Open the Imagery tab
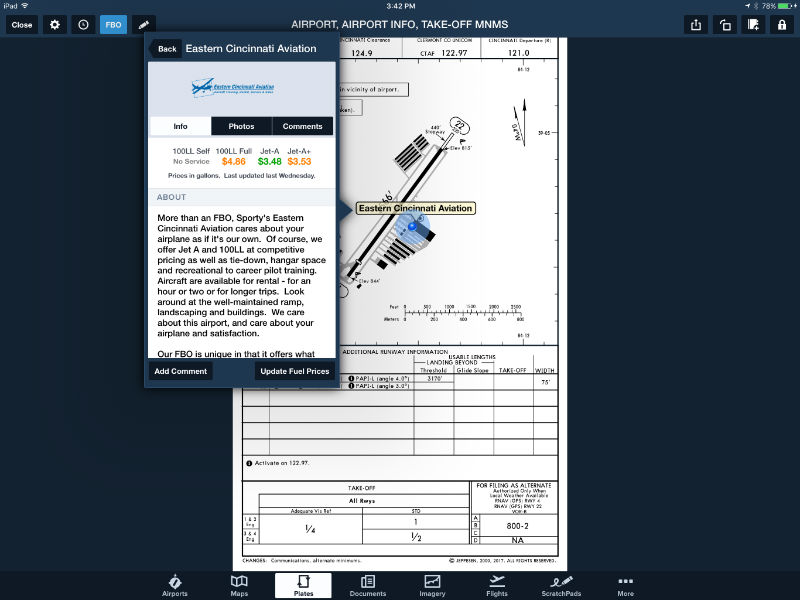This screenshot has width=800, height=600. click(432, 586)
